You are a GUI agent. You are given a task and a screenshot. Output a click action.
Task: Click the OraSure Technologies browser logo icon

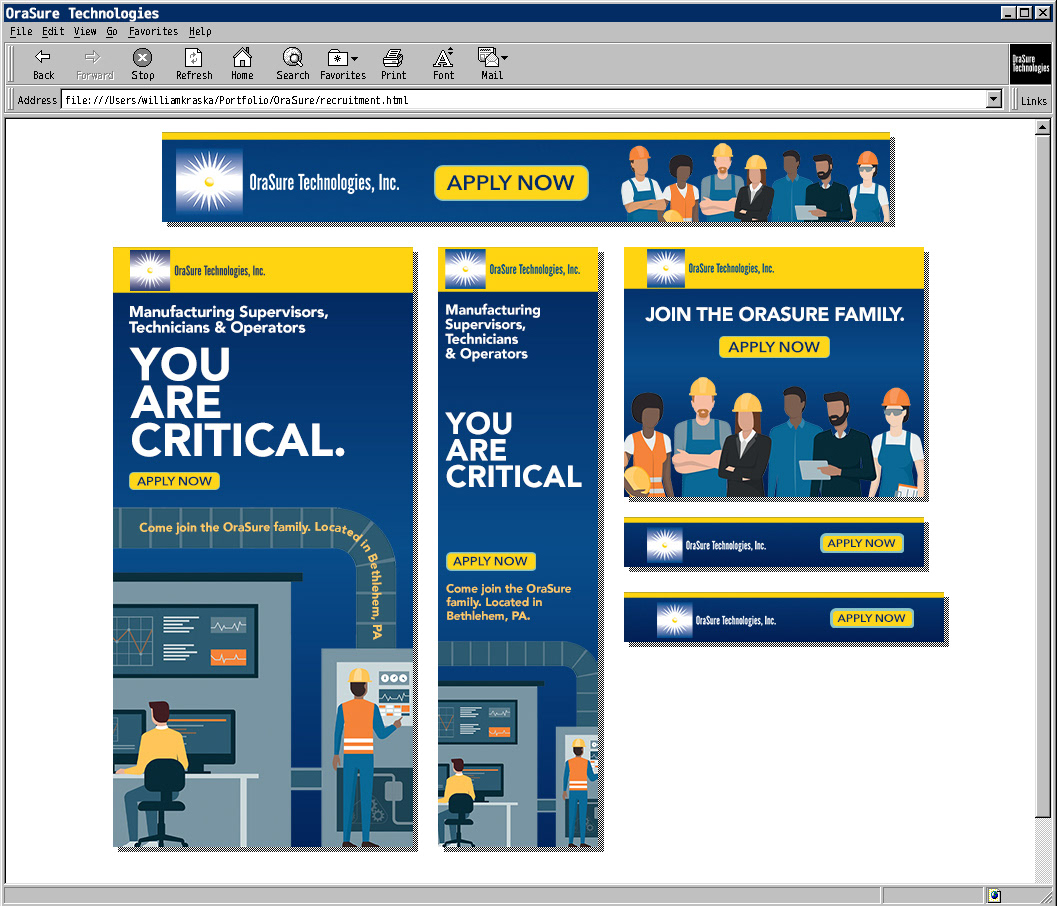tap(1030, 64)
